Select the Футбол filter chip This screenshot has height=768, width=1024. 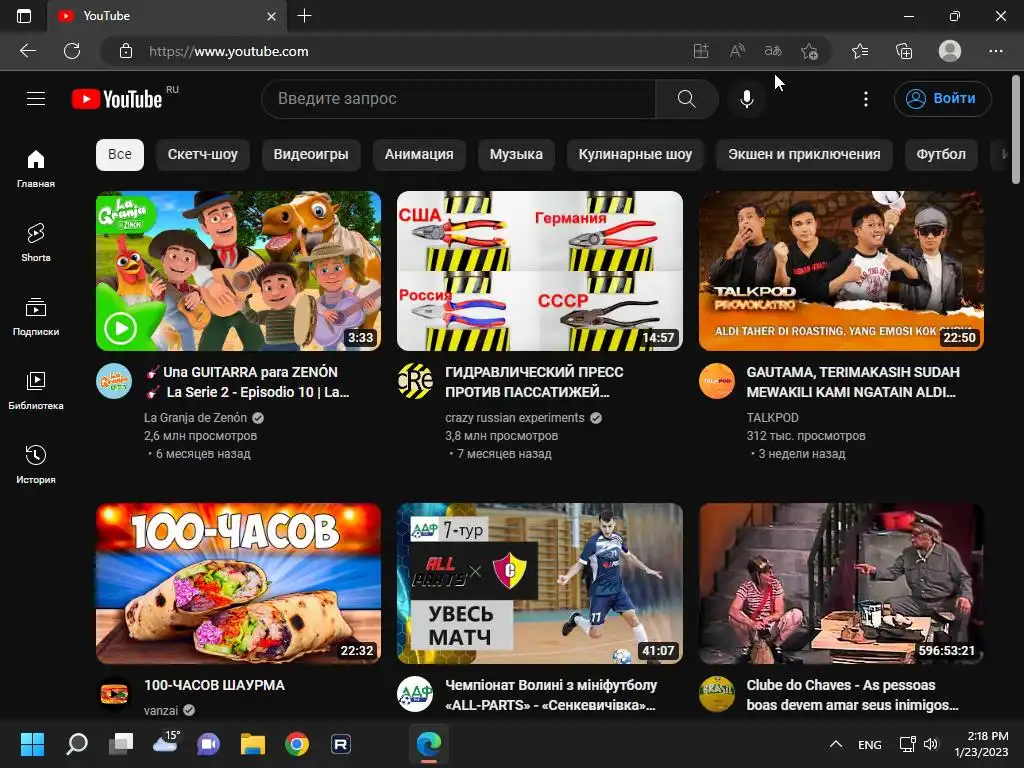pyautogui.click(x=940, y=155)
